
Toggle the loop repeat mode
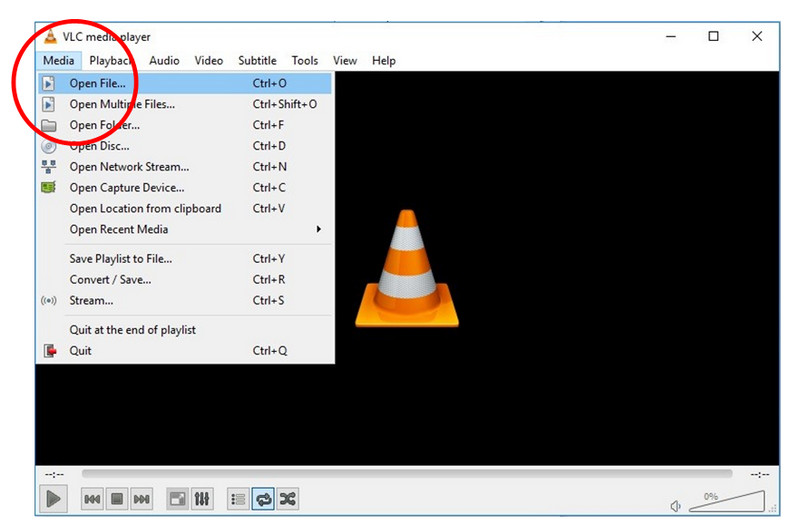[x=263, y=498]
